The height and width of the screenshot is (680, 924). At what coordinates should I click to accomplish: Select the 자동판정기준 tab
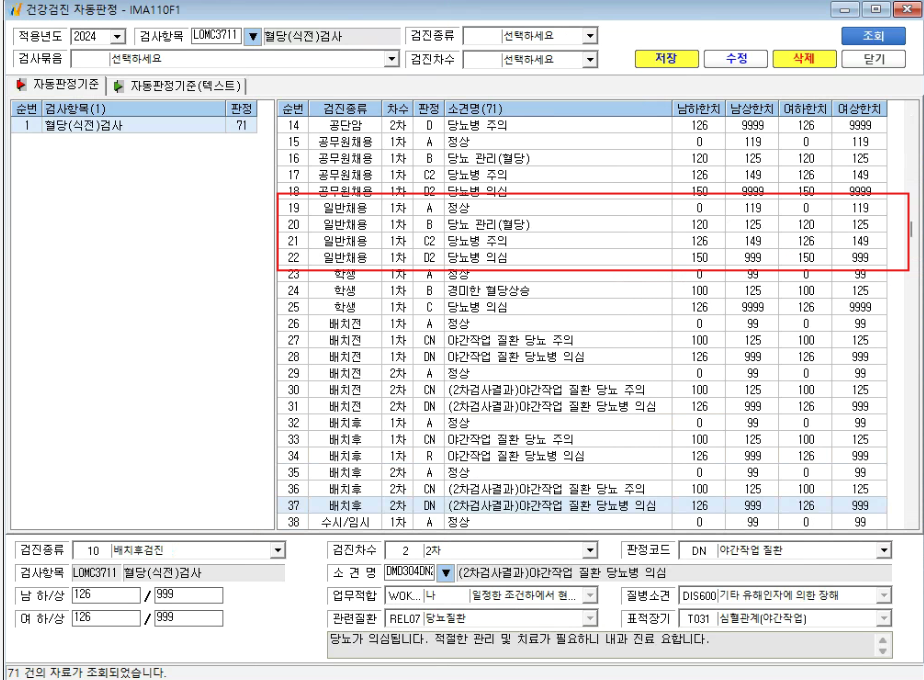pyautogui.click(x=58, y=84)
